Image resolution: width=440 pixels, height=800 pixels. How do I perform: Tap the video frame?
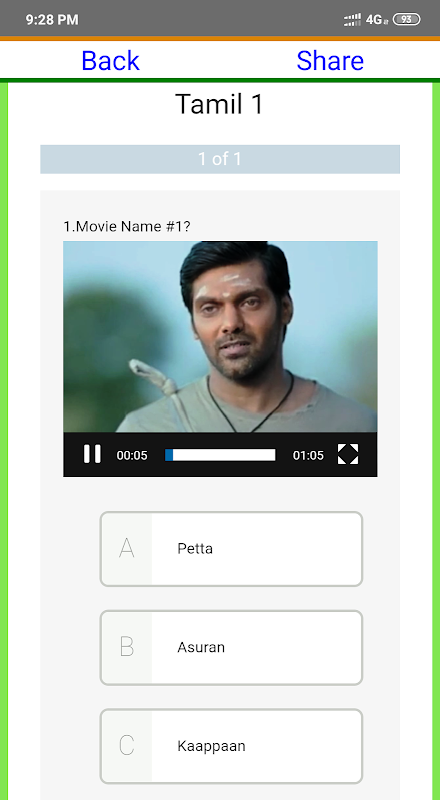point(220,337)
